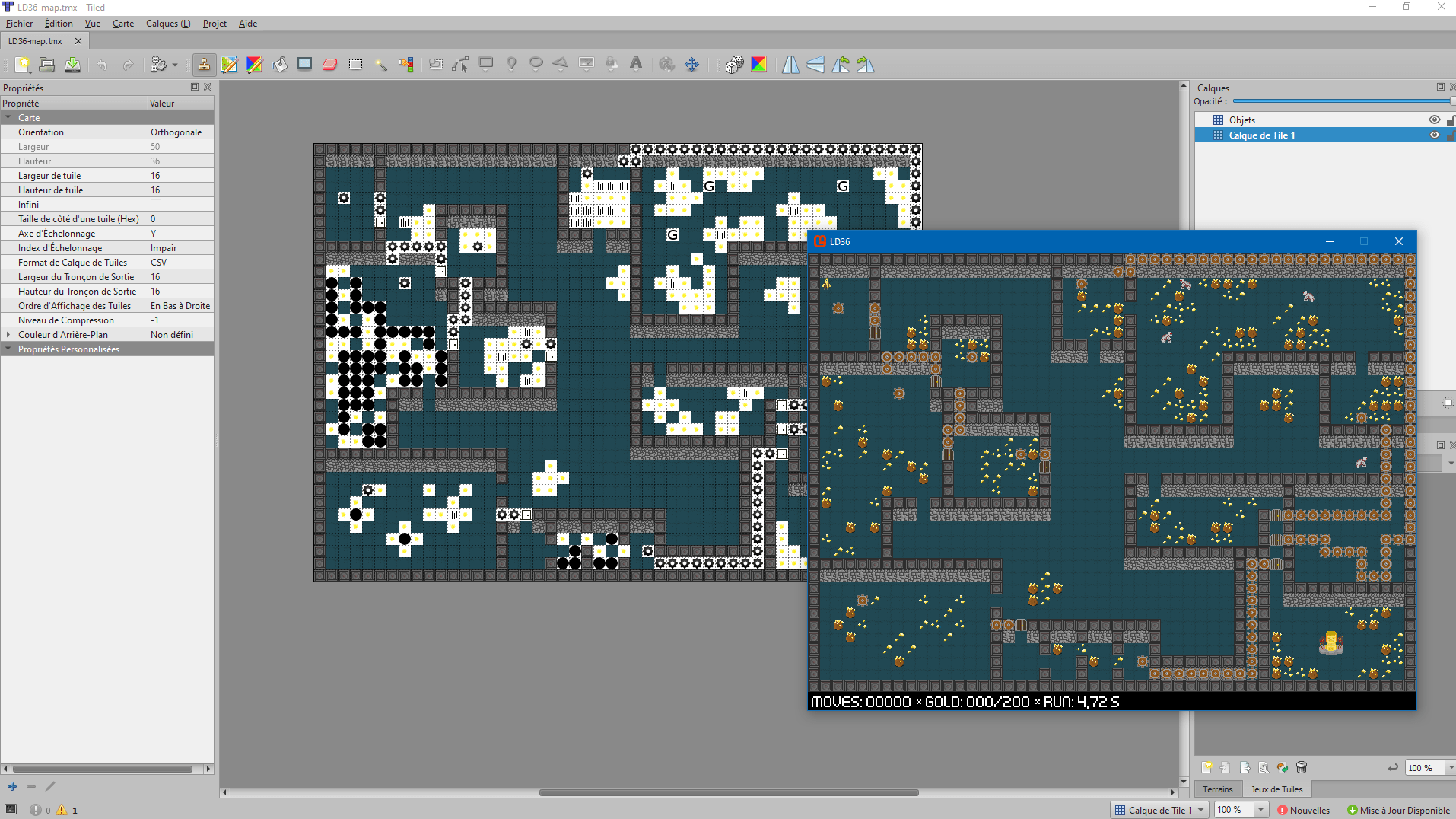
Task: Enable random mode with the dice icon
Action: point(734,65)
